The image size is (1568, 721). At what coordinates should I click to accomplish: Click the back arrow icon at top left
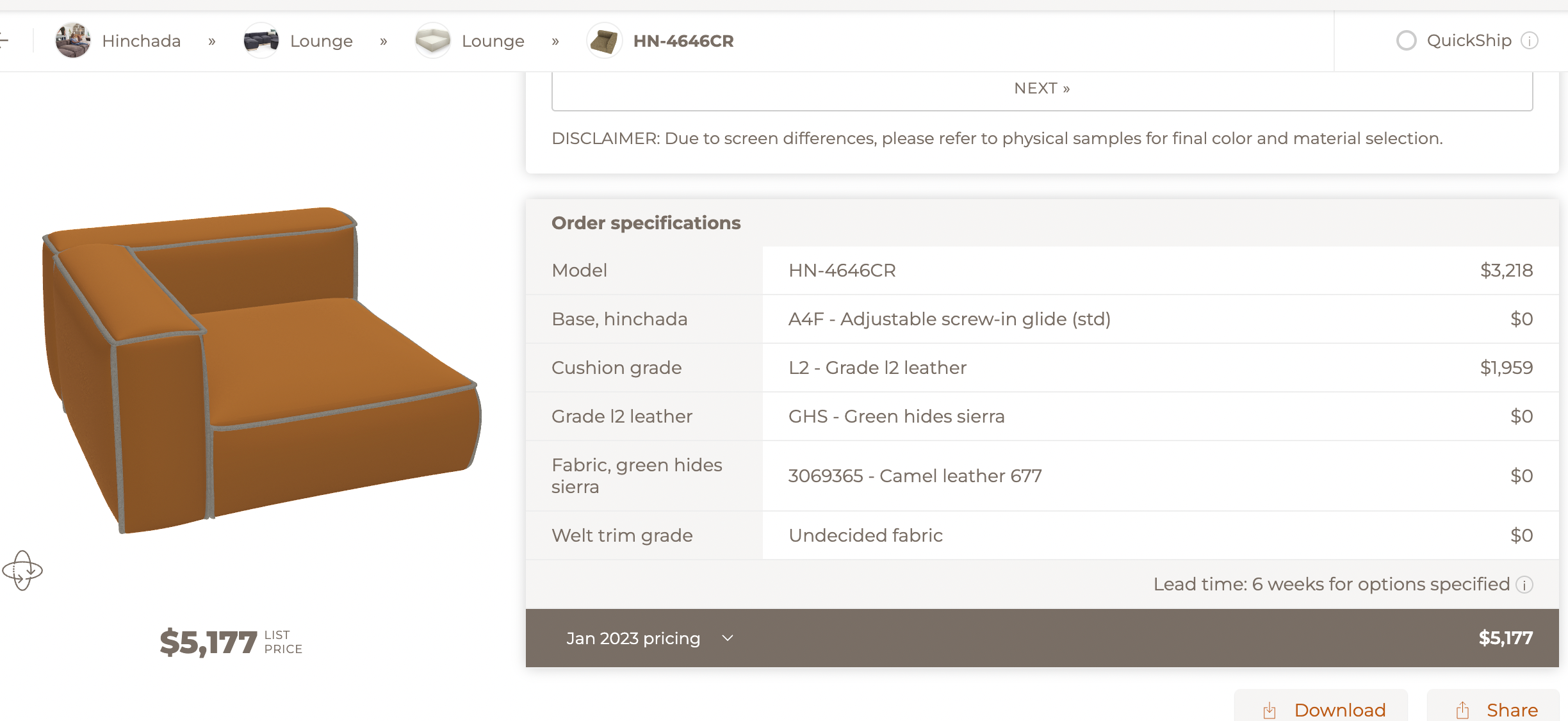coord(4,40)
